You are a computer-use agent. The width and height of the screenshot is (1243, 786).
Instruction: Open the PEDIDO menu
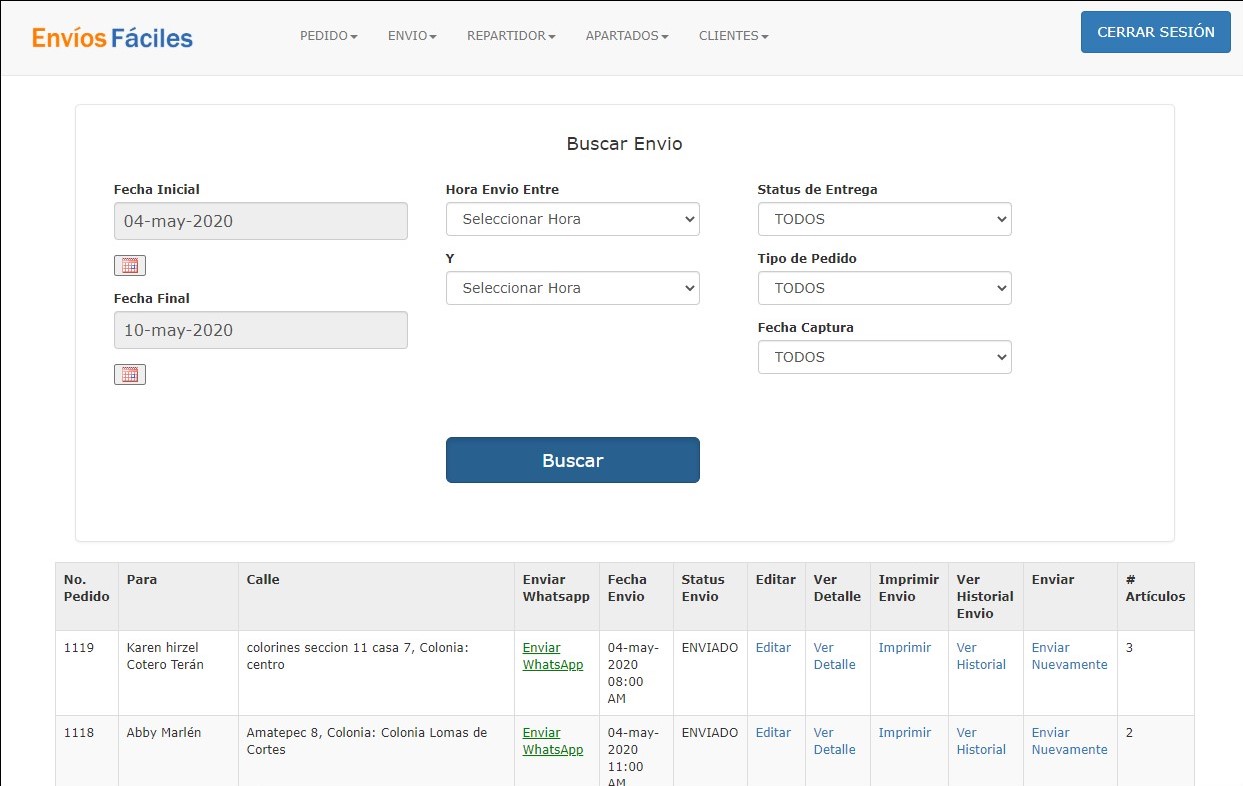[328, 36]
